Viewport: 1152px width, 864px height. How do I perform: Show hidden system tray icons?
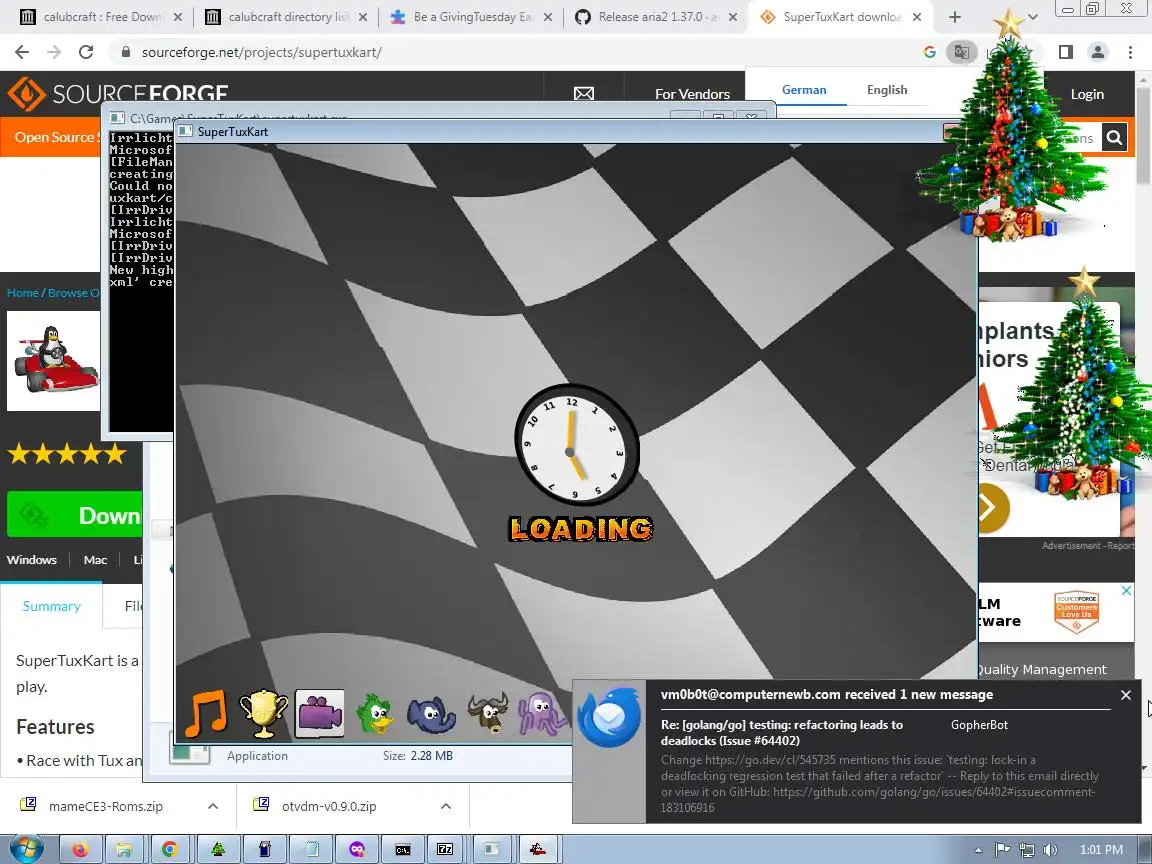(x=978, y=850)
